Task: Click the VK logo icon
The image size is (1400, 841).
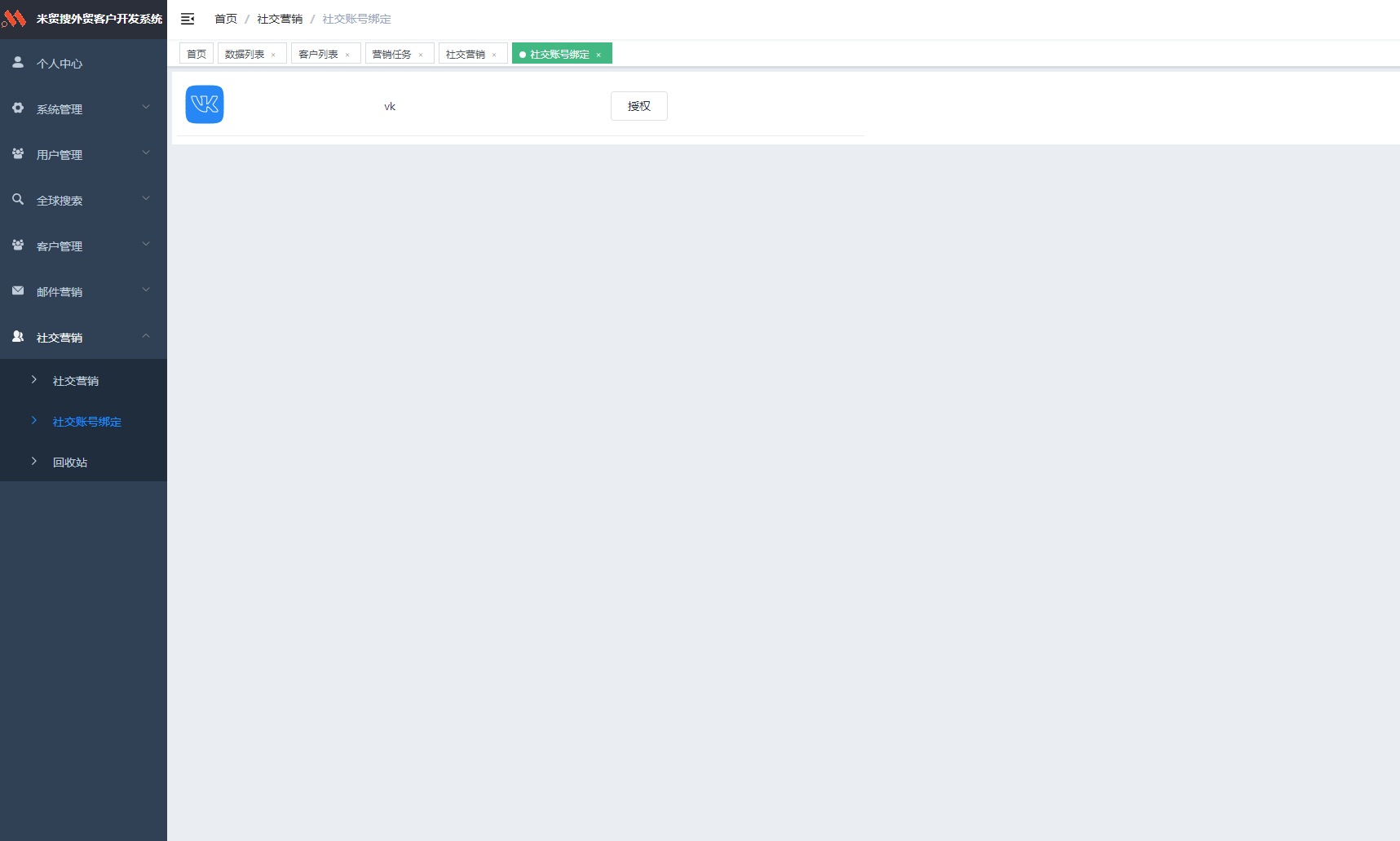Action: point(205,104)
